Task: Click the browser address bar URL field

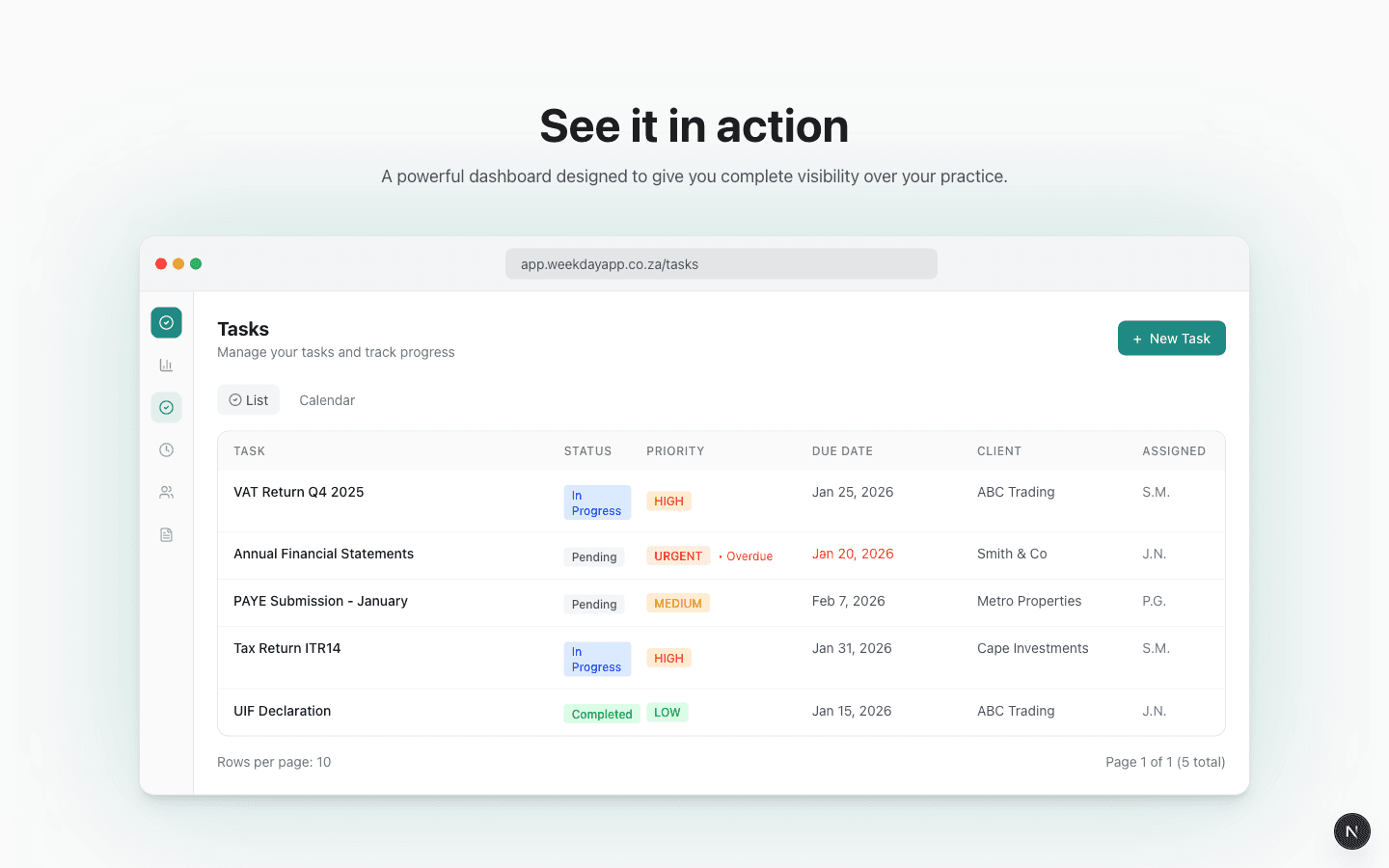Action: click(721, 263)
